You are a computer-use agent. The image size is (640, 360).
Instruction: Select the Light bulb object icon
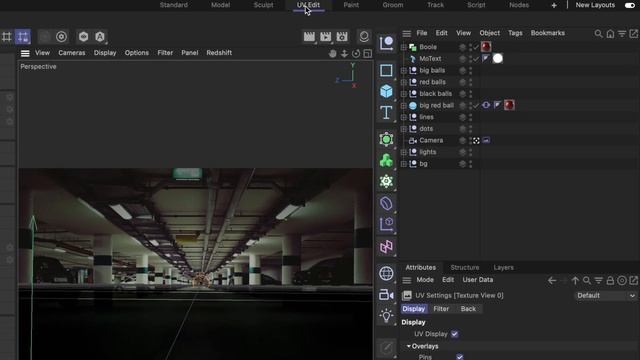386,316
